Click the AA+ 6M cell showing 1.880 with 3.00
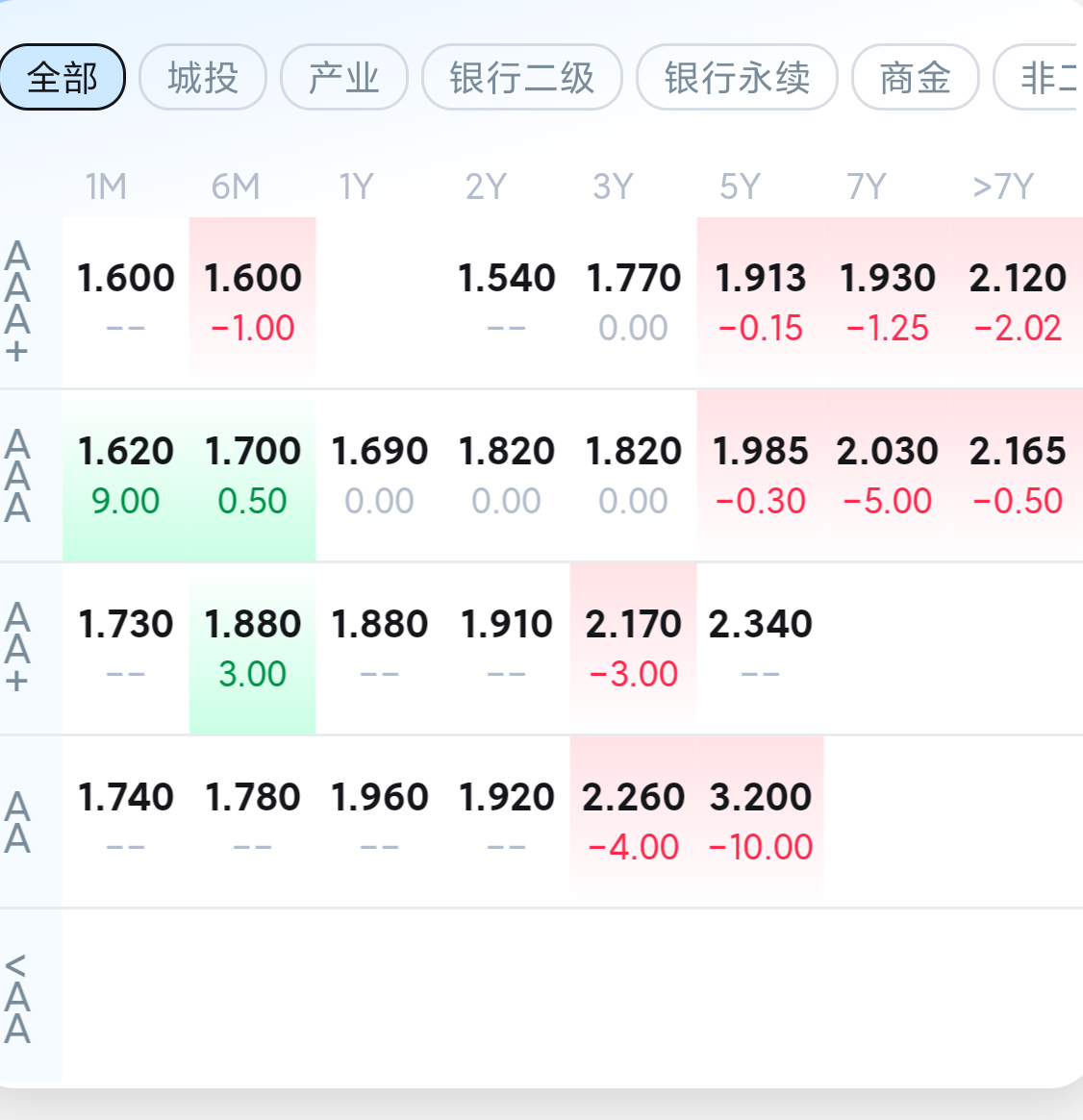This screenshot has width=1083, height=1120. click(x=253, y=647)
